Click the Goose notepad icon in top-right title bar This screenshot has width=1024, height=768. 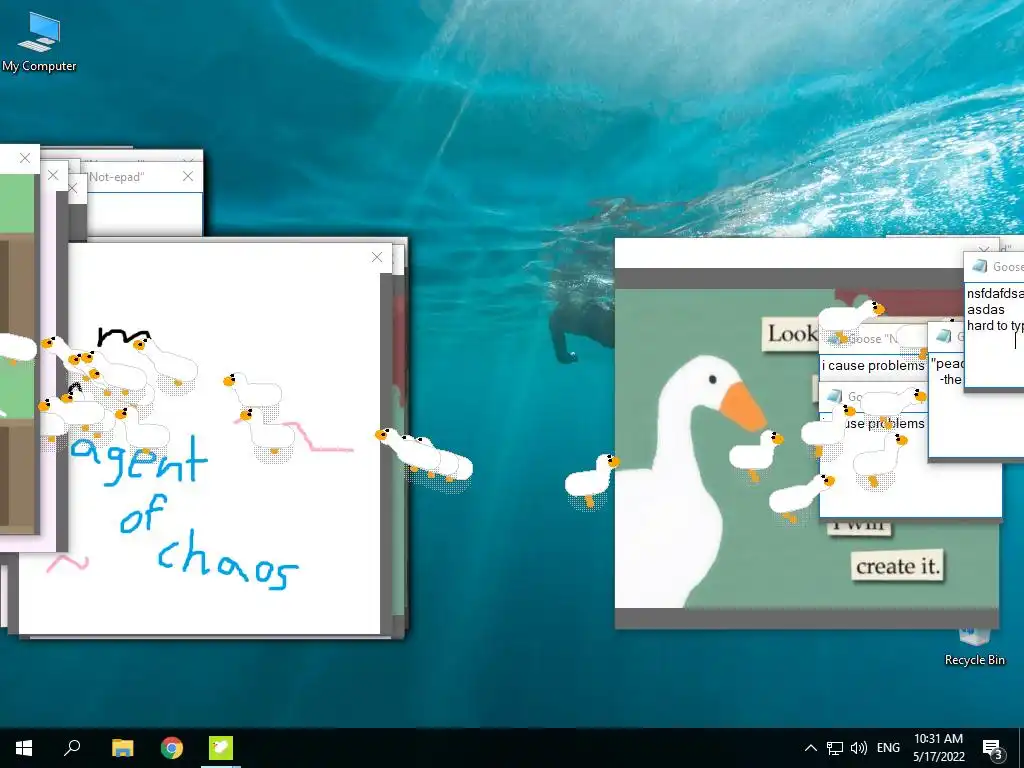point(979,266)
